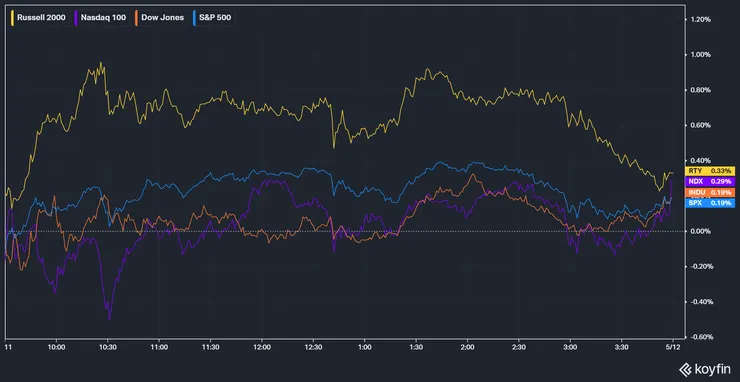
Task: Click the 11 date label at axis start
Action: point(8,347)
